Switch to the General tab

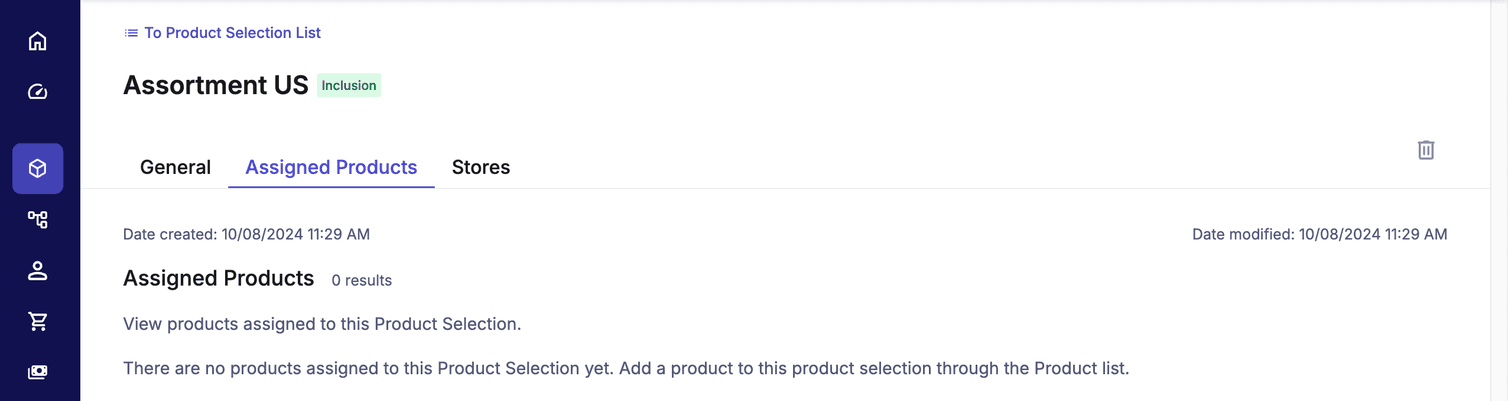coord(175,167)
